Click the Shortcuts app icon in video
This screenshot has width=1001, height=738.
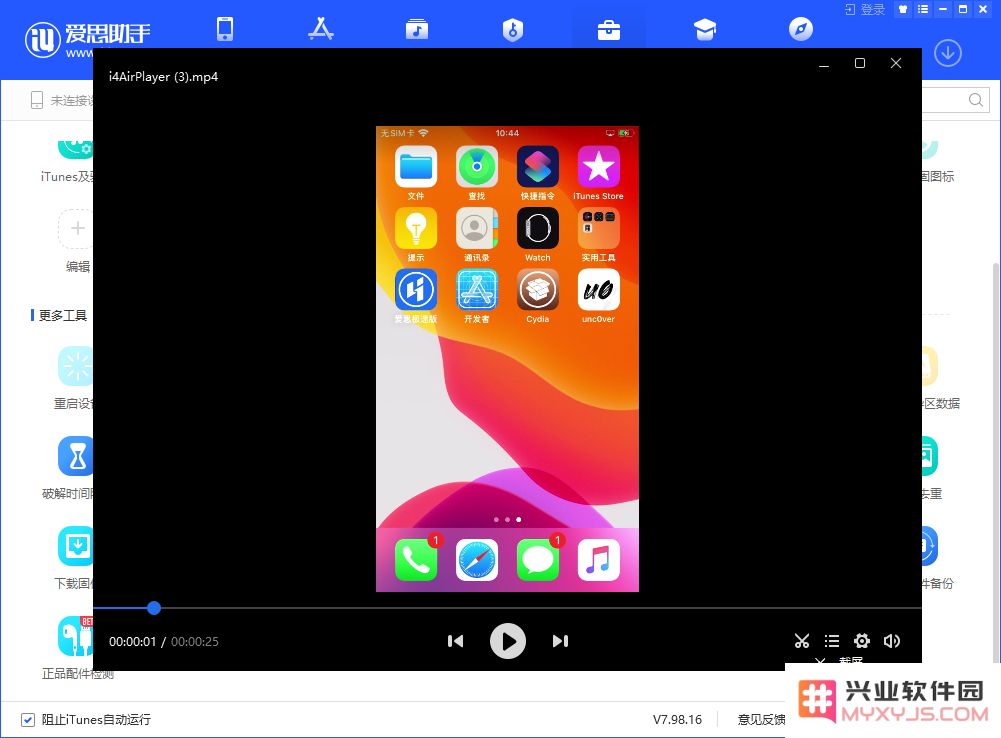coord(538,166)
